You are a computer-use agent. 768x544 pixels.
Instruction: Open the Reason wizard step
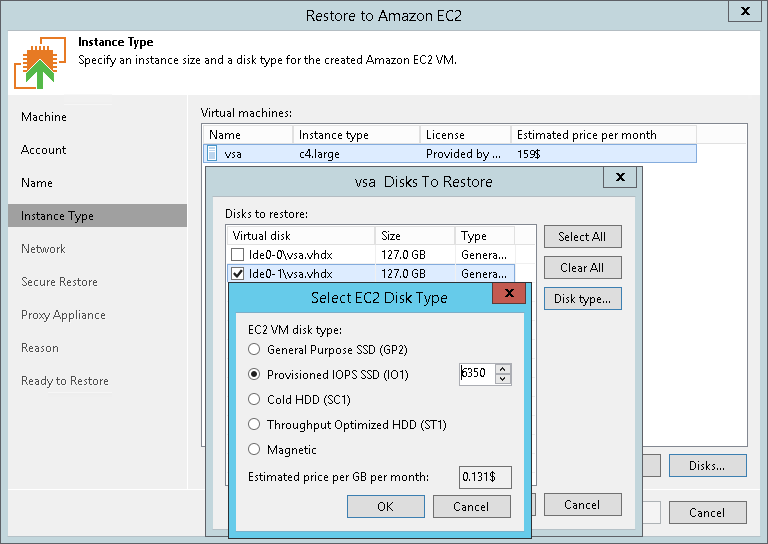[40, 348]
